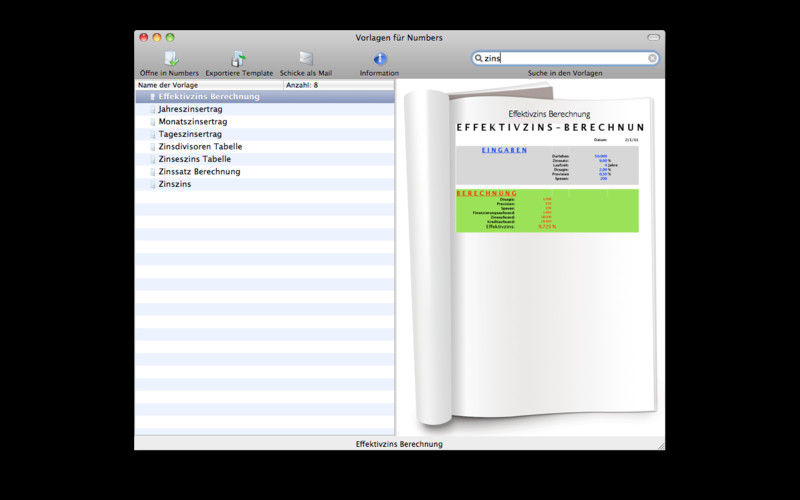Open the blue Information icon

click(x=380, y=59)
